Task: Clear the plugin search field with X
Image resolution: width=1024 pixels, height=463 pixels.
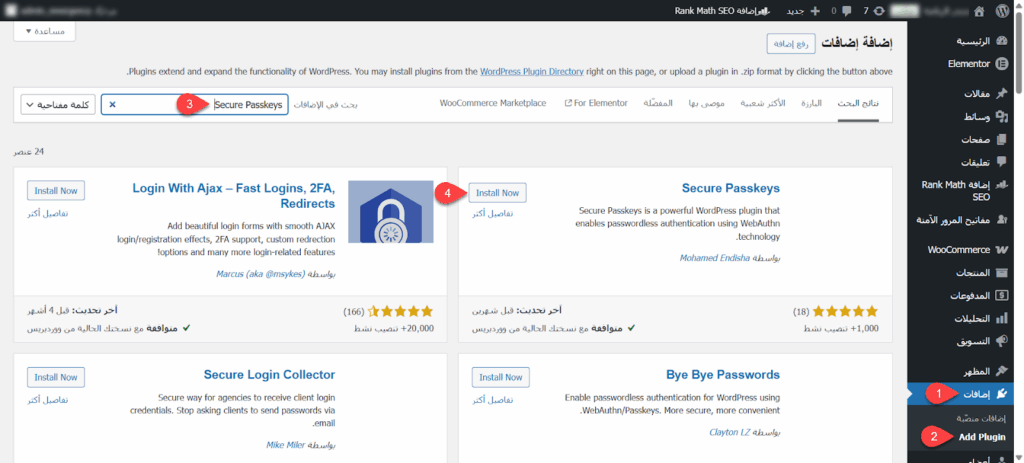Action: (112, 104)
